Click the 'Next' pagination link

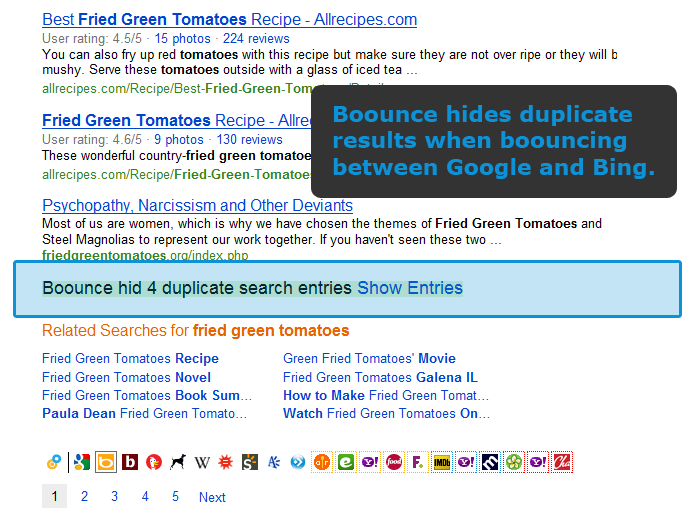pyautogui.click(x=212, y=497)
